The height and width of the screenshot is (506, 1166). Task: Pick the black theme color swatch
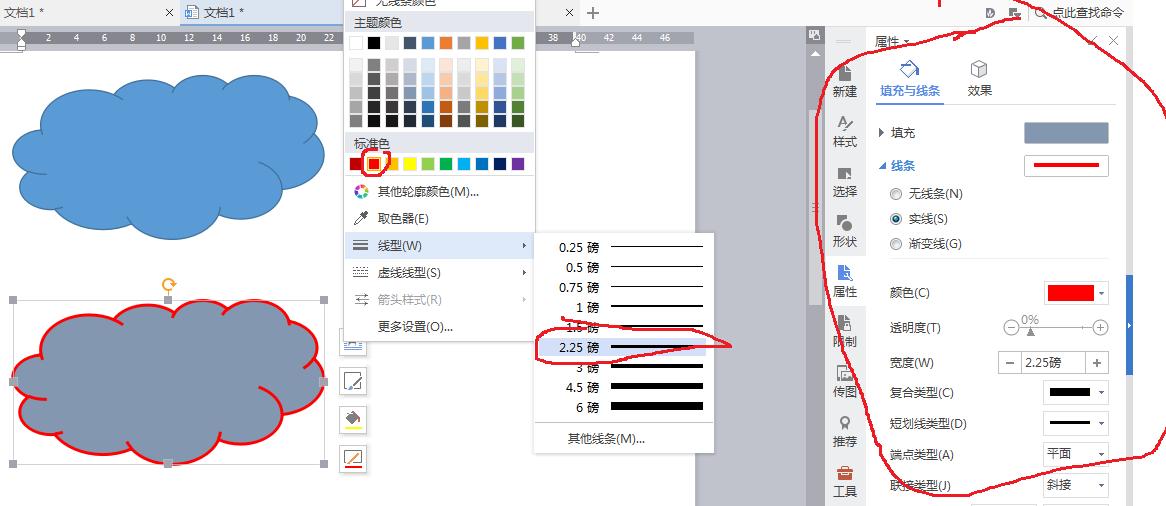(374, 43)
